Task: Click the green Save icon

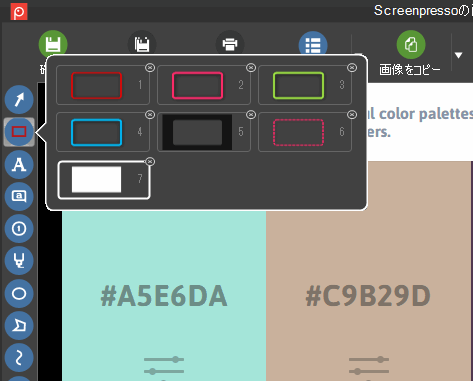Action: click(x=53, y=44)
